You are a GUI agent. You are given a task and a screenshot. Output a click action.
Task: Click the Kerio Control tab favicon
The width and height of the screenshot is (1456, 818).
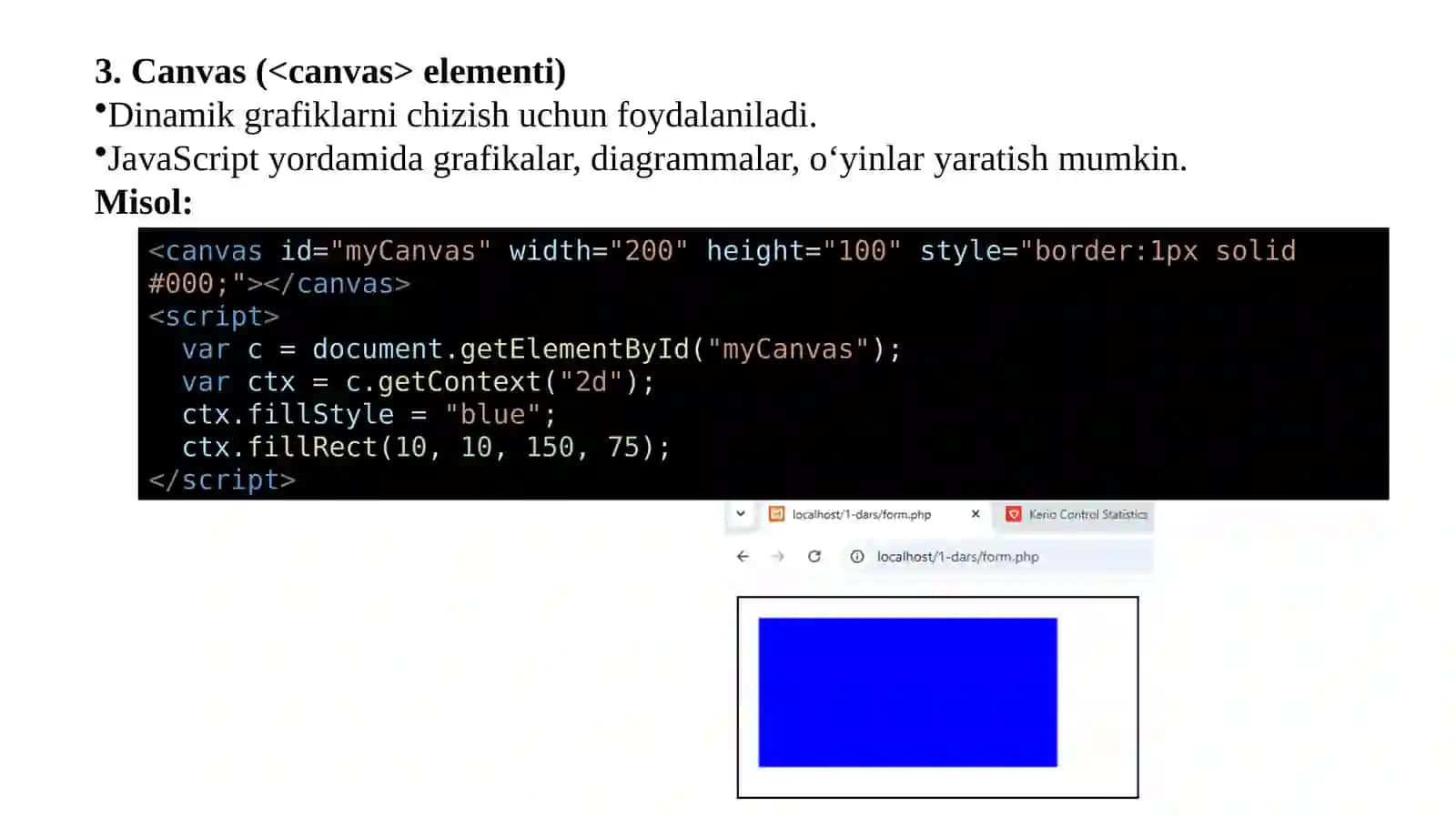pos(1014,514)
